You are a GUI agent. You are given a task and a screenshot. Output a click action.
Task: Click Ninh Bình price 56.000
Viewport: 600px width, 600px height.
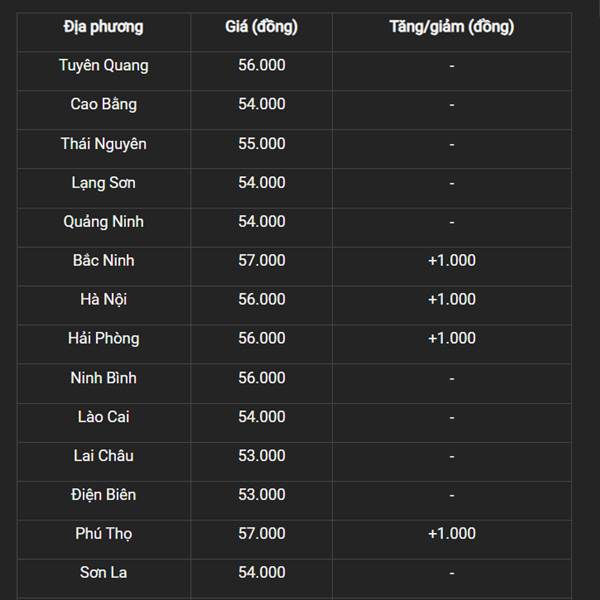262,378
